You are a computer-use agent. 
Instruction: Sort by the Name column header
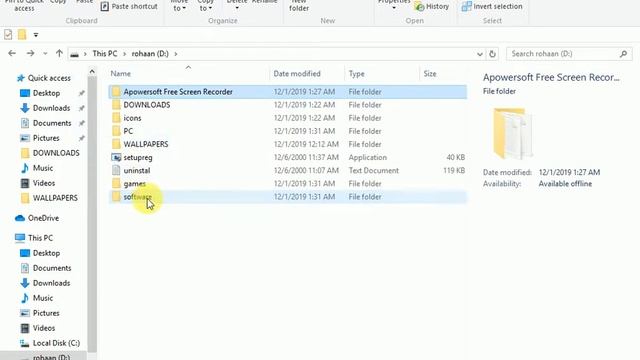pyautogui.click(x=121, y=73)
